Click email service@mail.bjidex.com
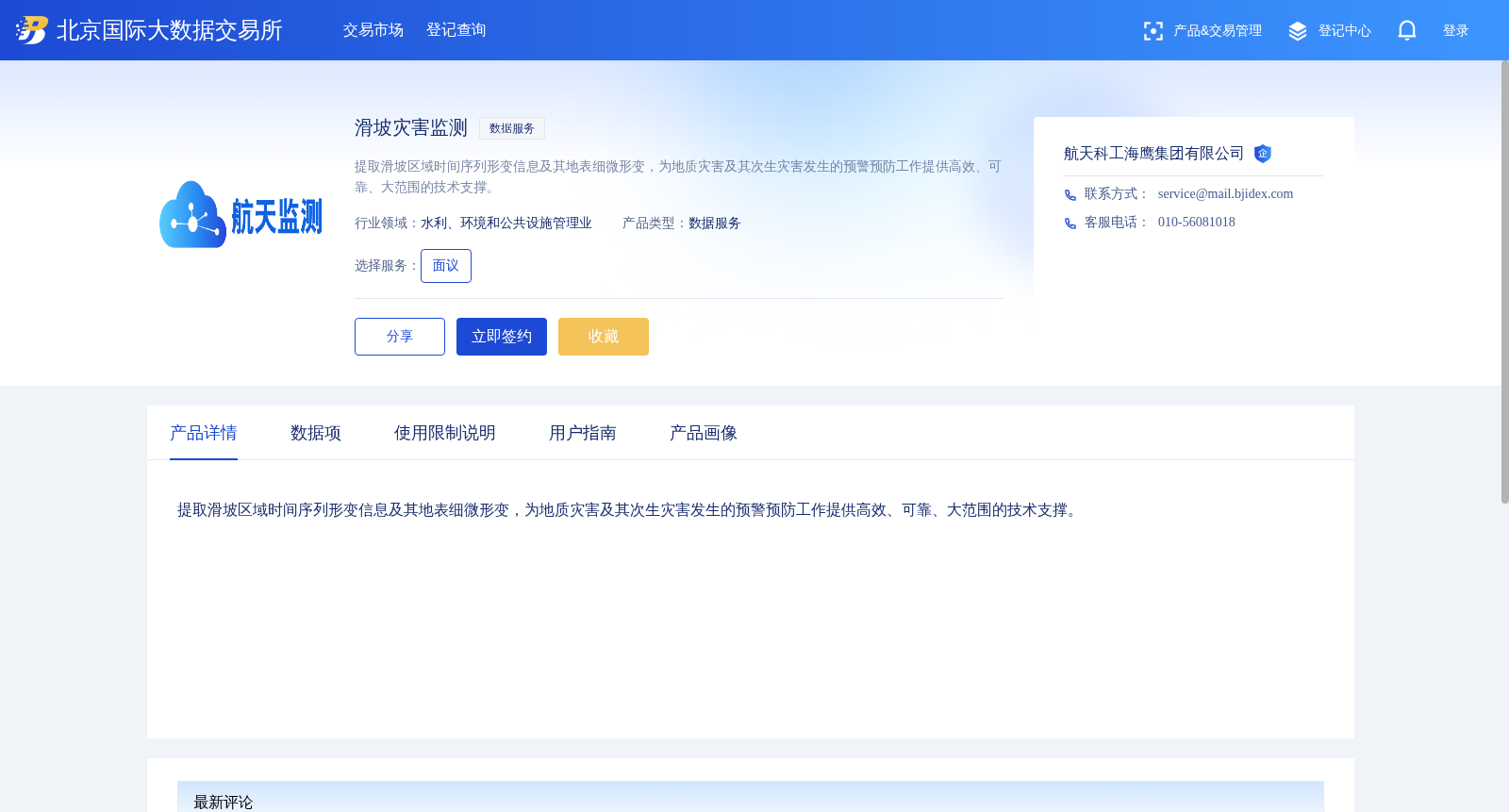This screenshot has width=1509, height=812. [1225, 194]
